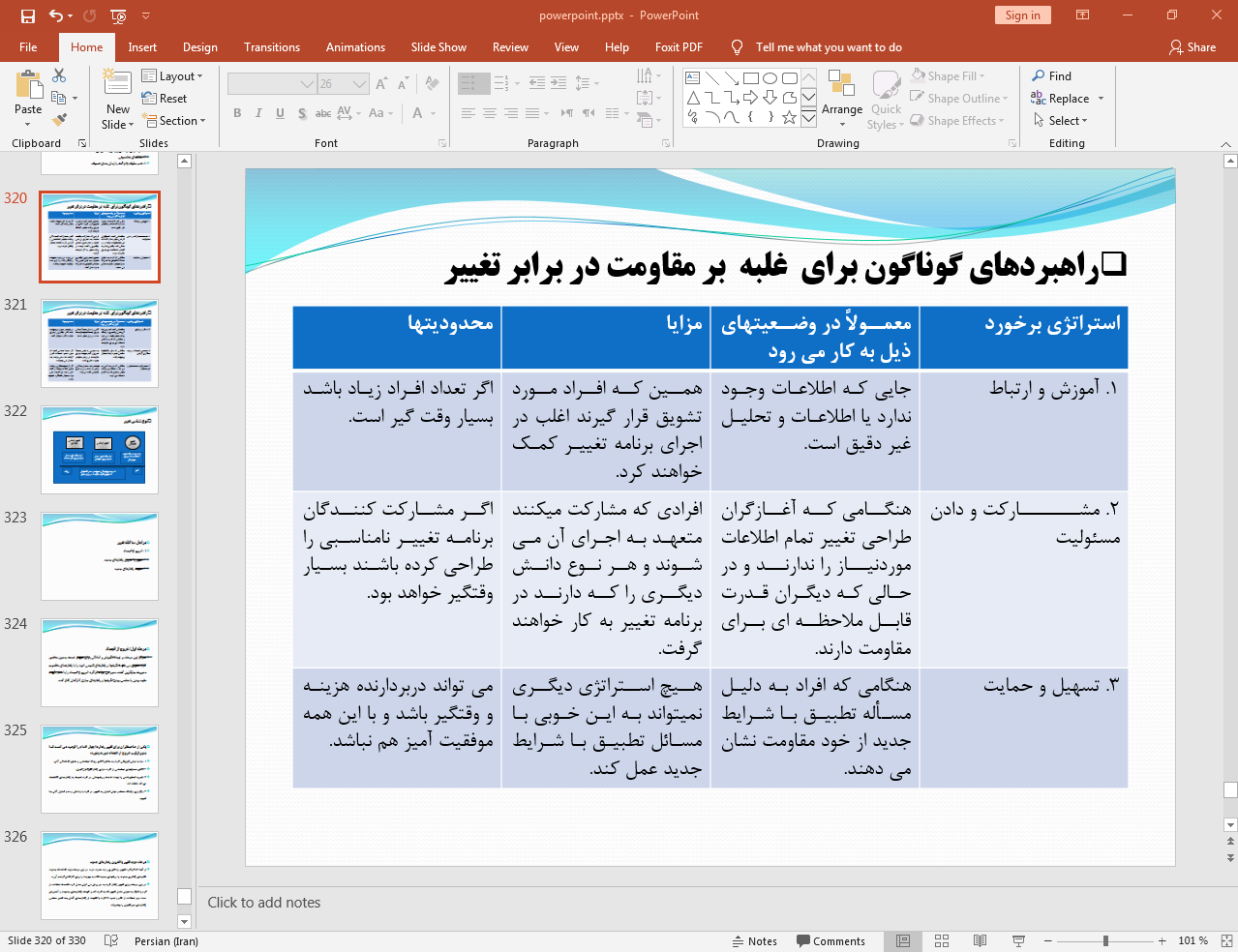This screenshot has height=952, width=1238.
Task: Click zoom in plus button
Action: (x=1163, y=941)
